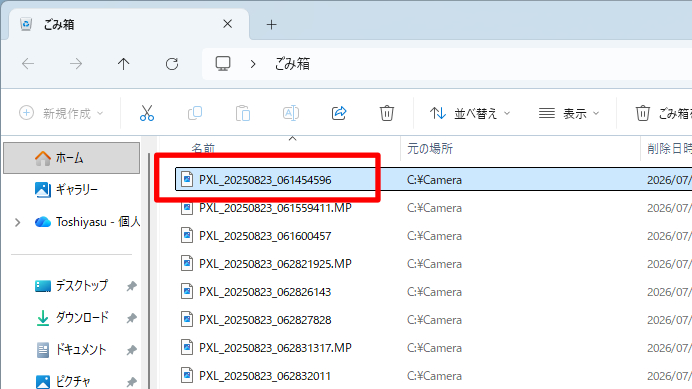Open ダウンロード in the sidebar

click(x=71, y=317)
